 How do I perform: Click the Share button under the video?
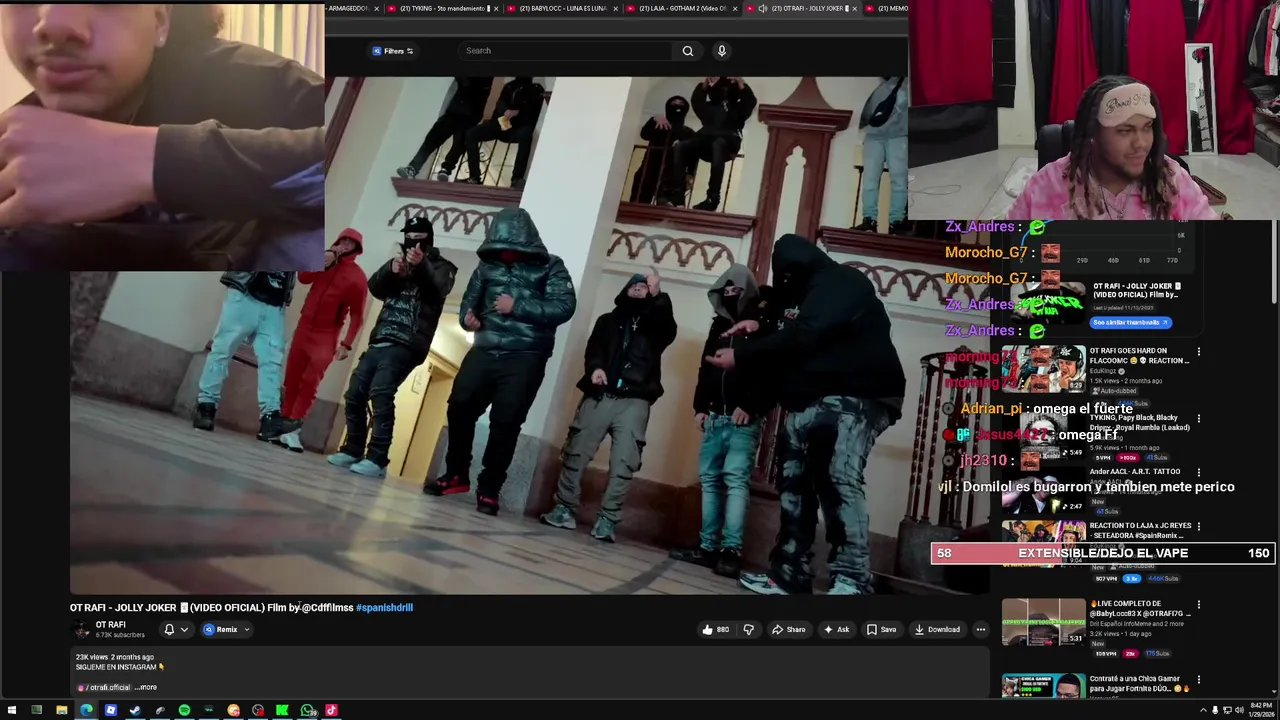coord(788,630)
